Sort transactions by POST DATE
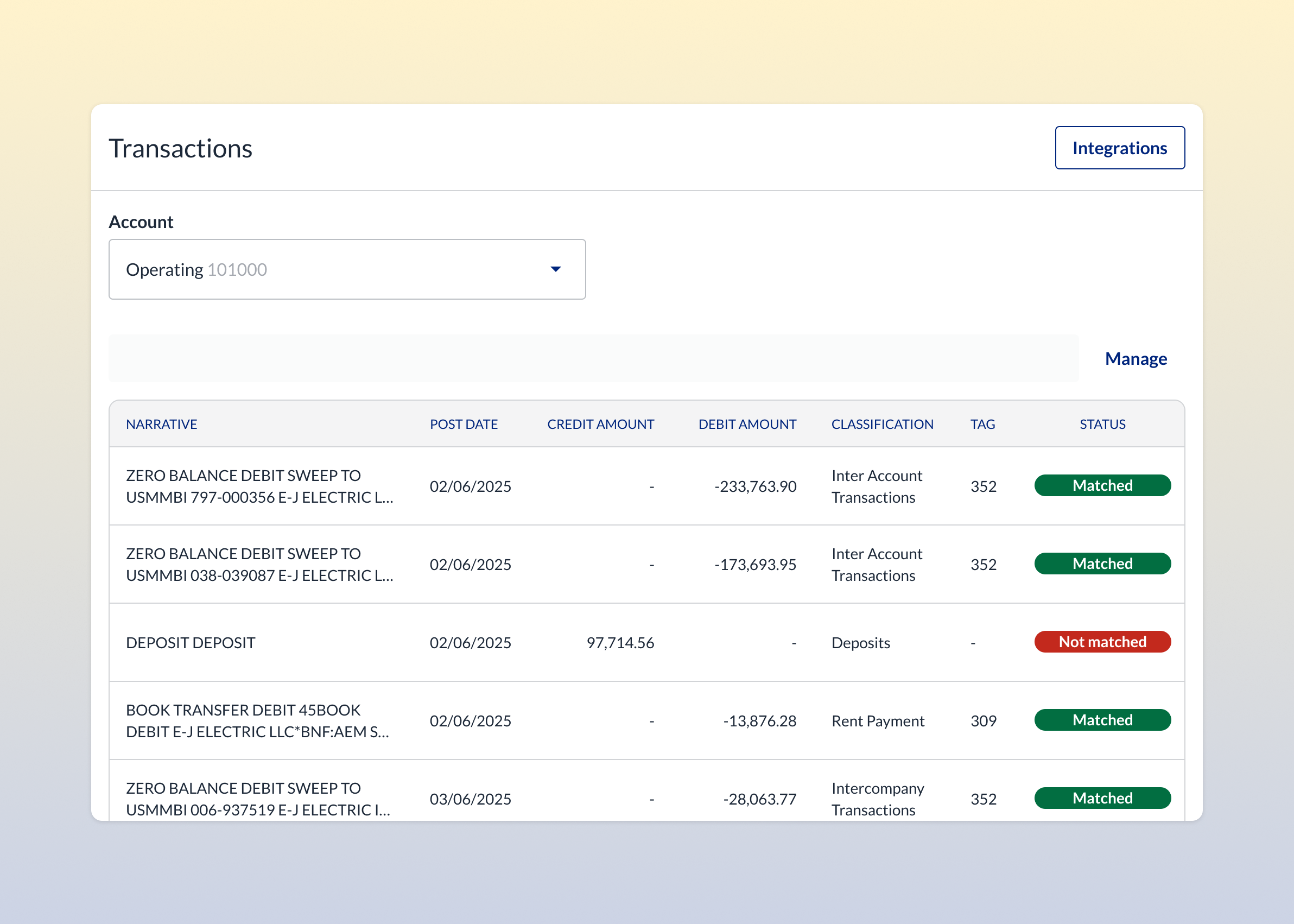The height and width of the screenshot is (924, 1294). 464,424
